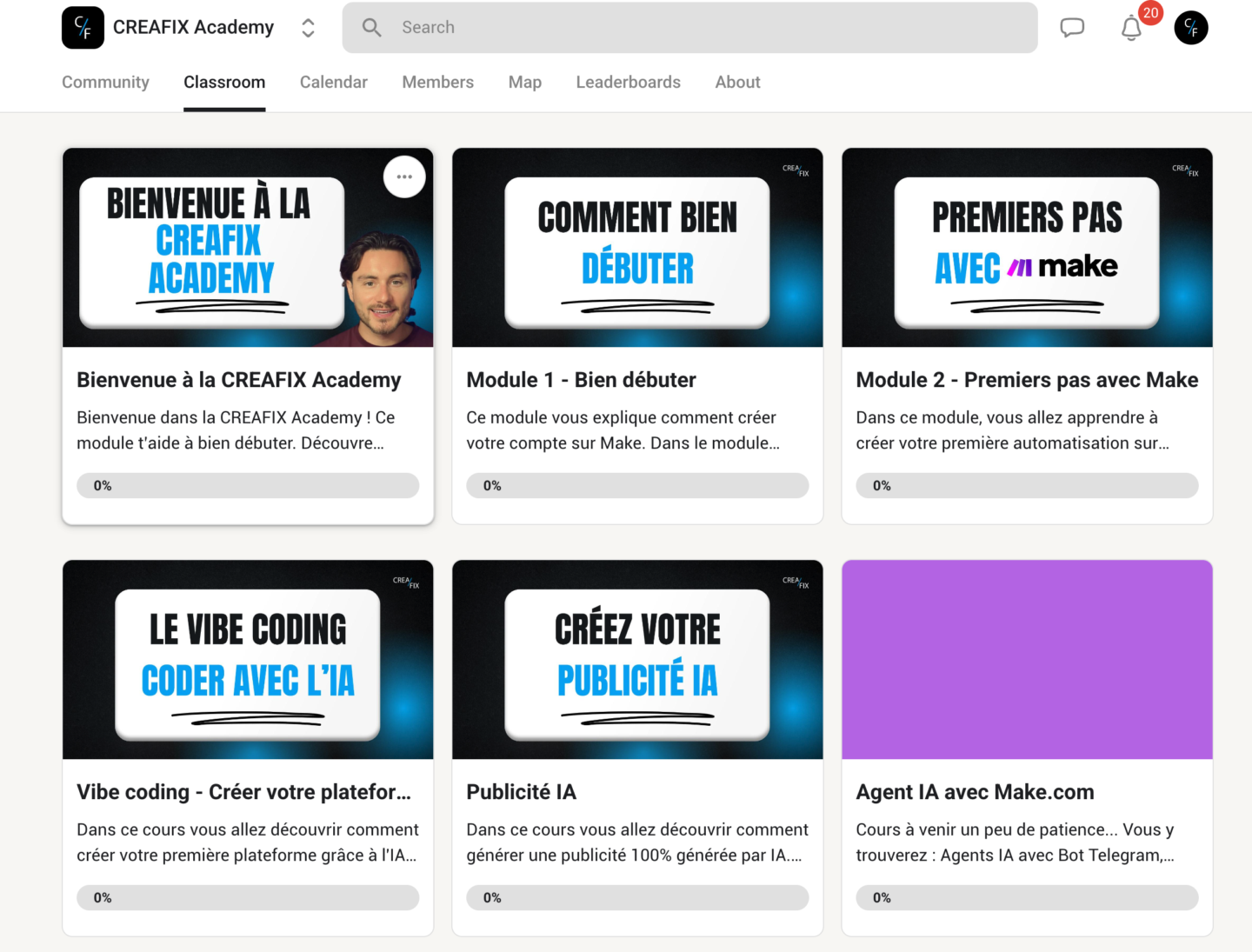This screenshot has height=952, width=1252.
Task: Click progress bar on Vibe coding card
Action: click(248, 898)
